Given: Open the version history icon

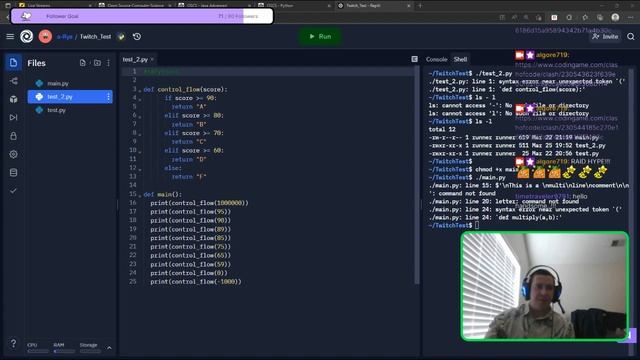Looking at the screenshot, I should point(137,37).
